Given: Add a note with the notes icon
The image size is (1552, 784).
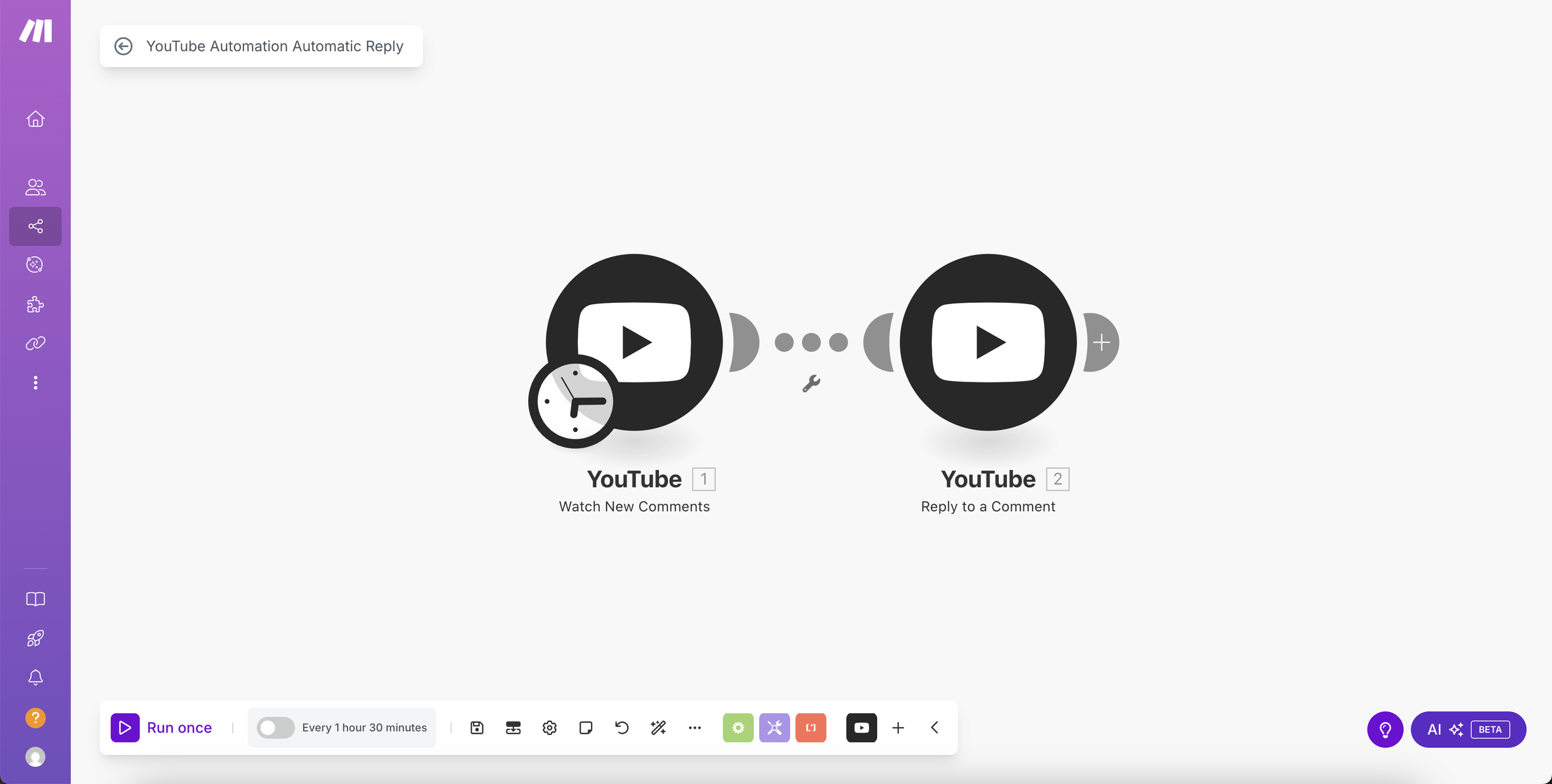Looking at the screenshot, I should (585, 728).
